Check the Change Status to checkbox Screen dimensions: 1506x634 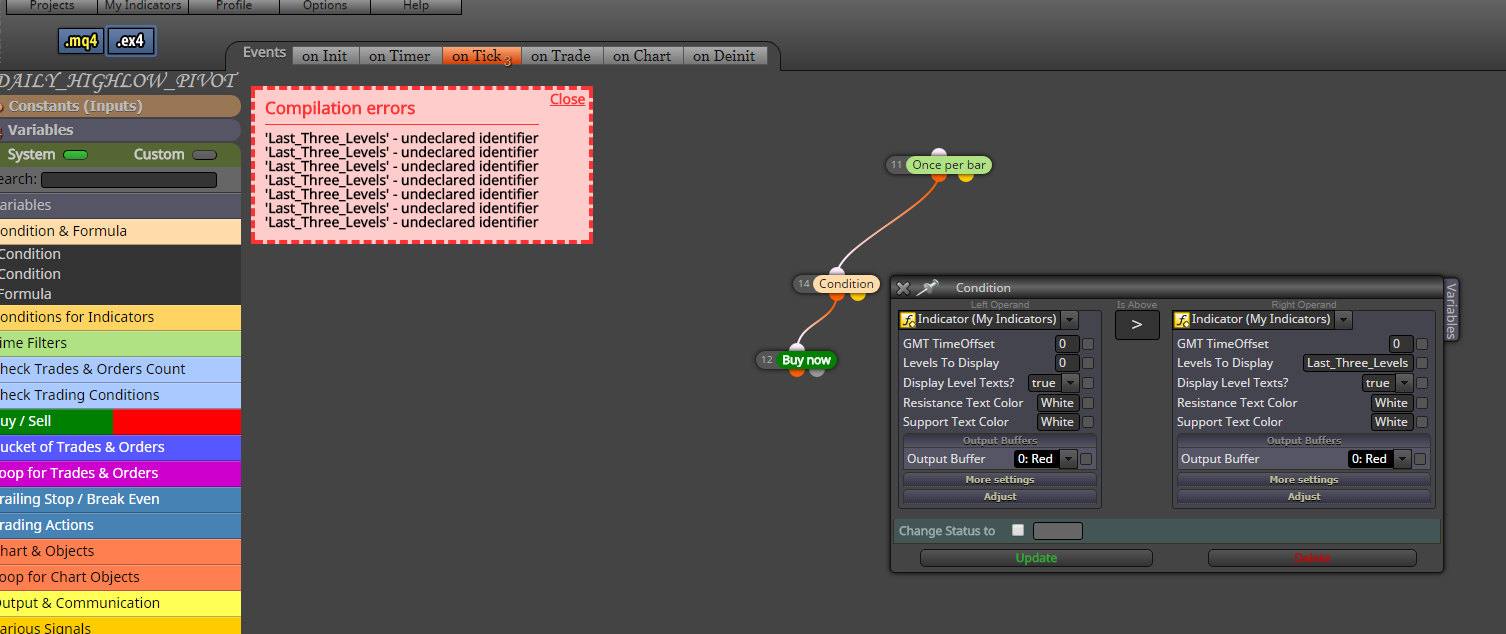click(x=1018, y=530)
